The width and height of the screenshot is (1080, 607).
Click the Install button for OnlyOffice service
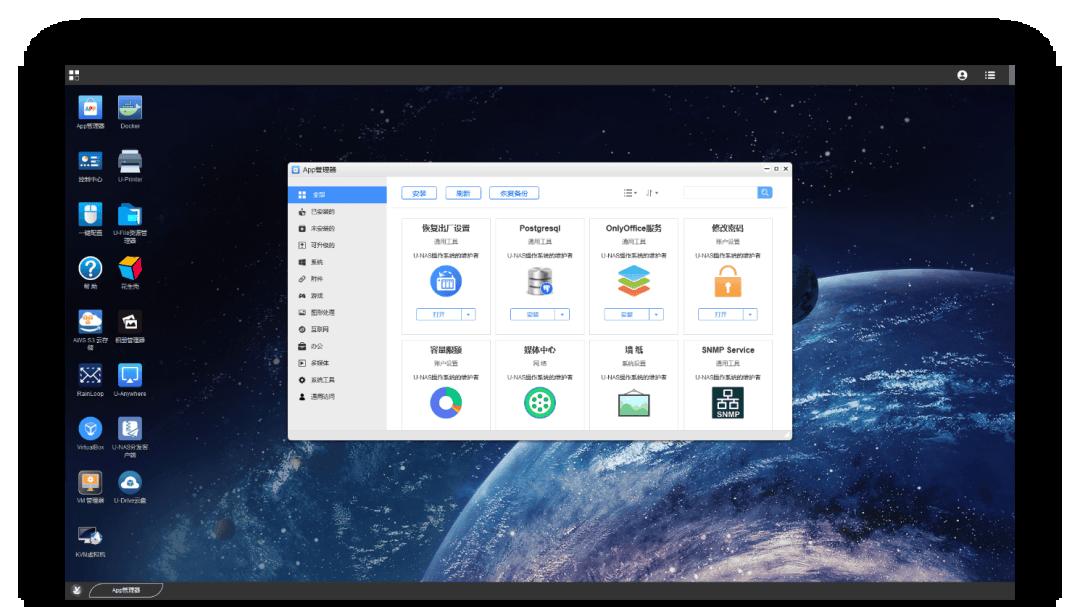click(x=627, y=315)
